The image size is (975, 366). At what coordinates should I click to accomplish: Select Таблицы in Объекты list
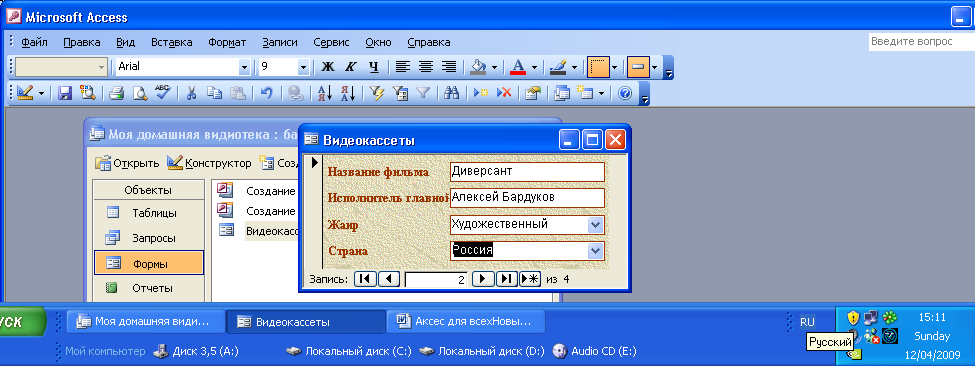(149, 213)
